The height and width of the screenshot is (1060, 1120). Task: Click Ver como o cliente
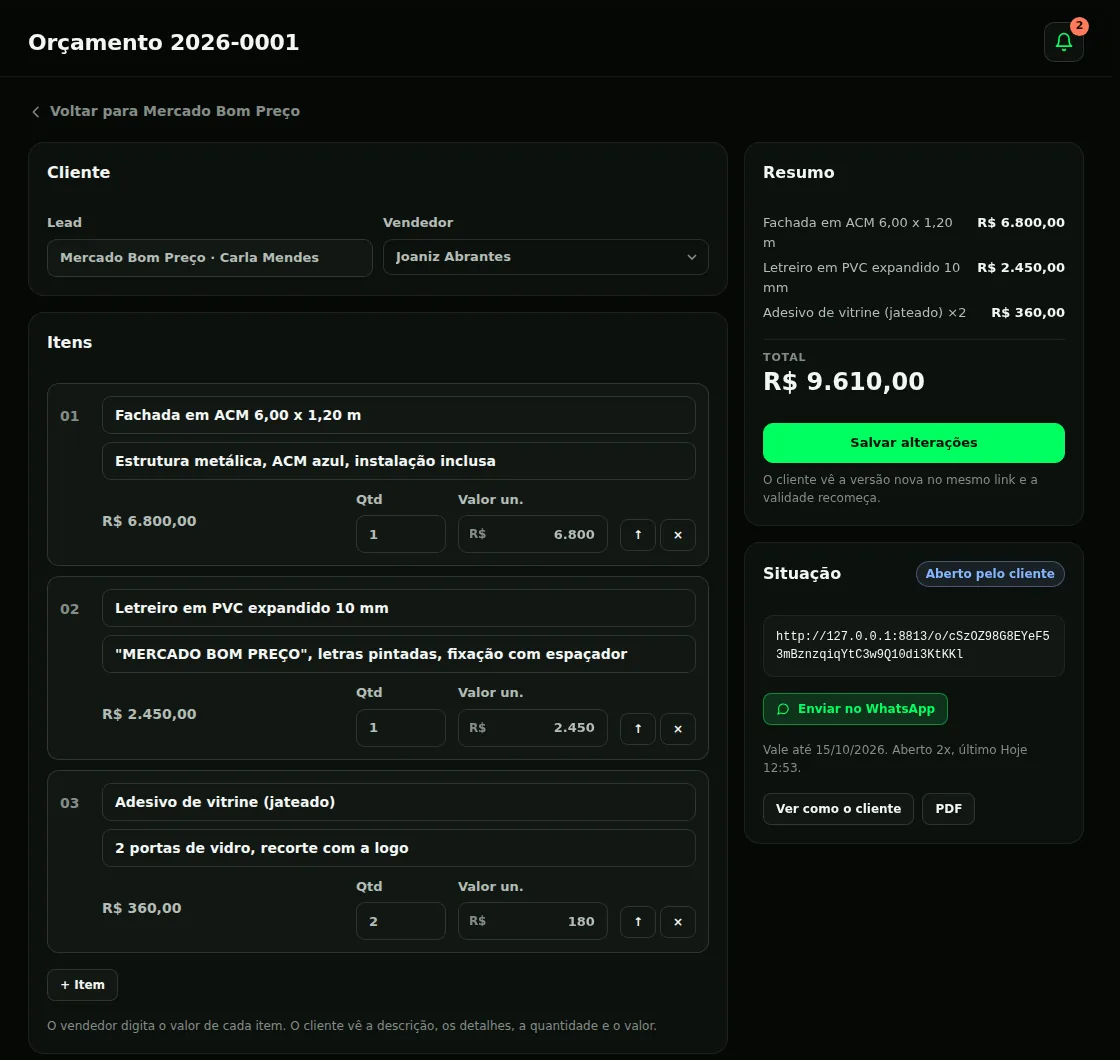click(837, 809)
